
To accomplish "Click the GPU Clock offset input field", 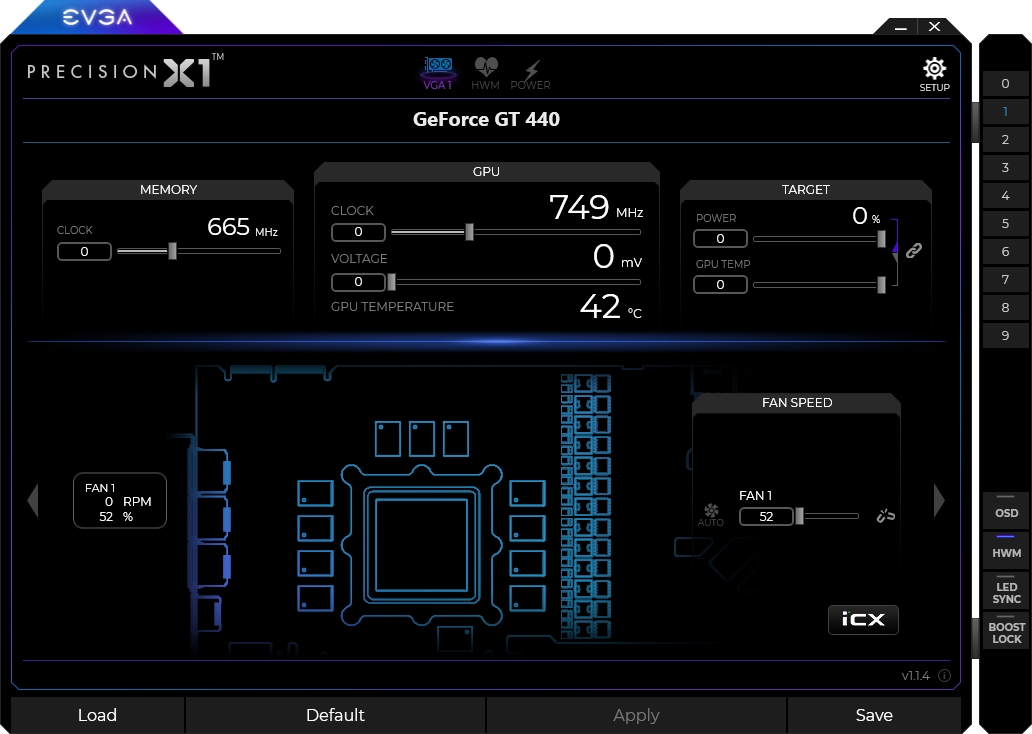I will click(358, 232).
